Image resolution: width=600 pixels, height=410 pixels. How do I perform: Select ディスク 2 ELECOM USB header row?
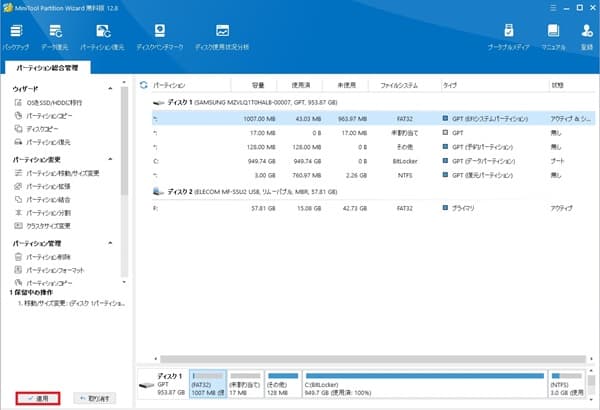pyautogui.click(x=373, y=192)
